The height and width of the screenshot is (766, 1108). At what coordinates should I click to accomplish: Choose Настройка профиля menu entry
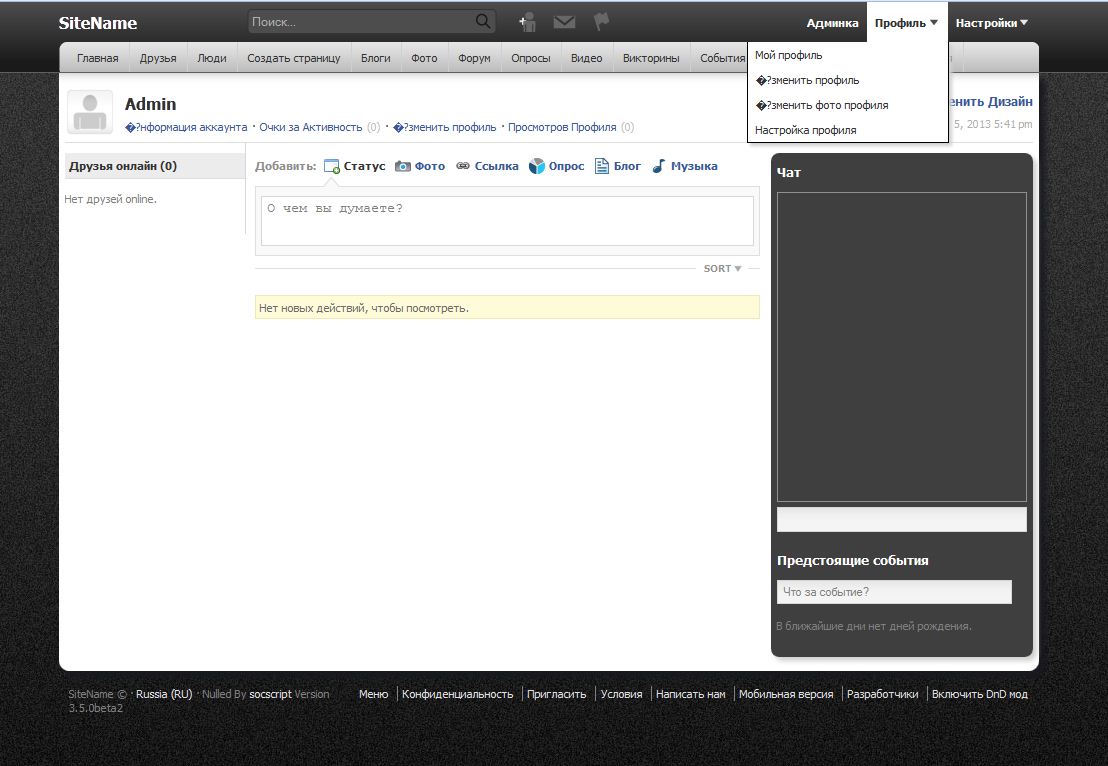[805, 130]
